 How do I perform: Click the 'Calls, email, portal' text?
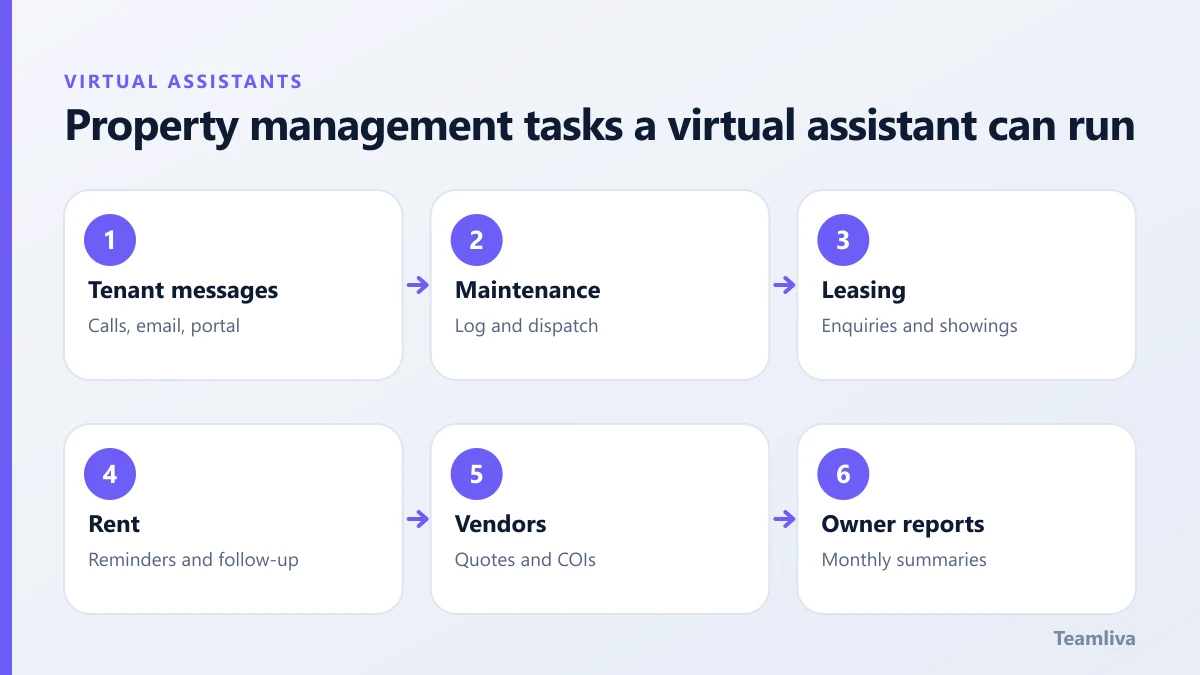click(x=164, y=326)
